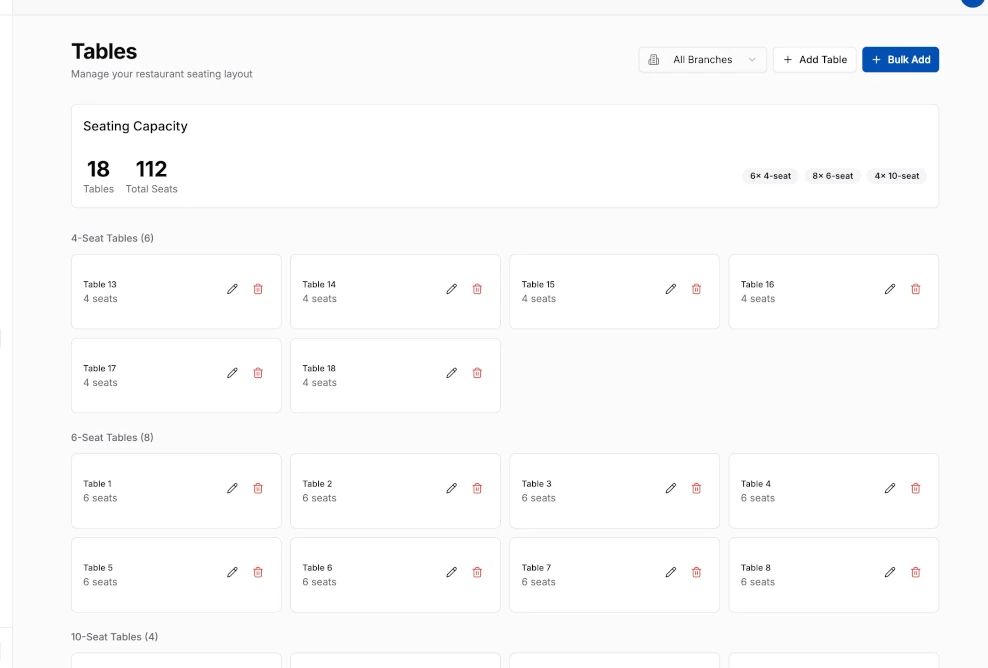
Task: Delete Table 14 with the trash icon
Action: (x=477, y=289)
